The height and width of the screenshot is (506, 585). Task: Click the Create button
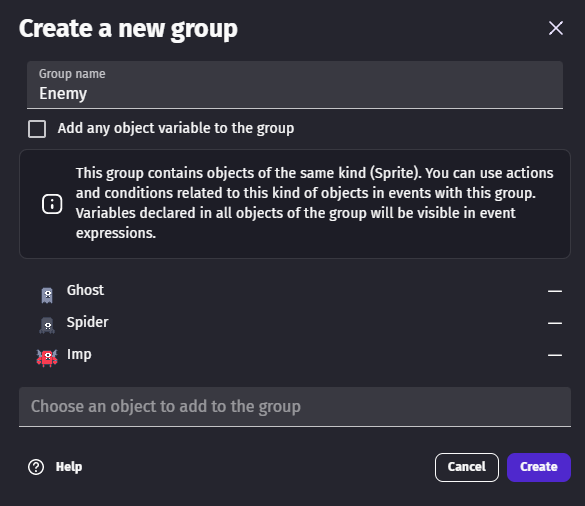point(539,467)
